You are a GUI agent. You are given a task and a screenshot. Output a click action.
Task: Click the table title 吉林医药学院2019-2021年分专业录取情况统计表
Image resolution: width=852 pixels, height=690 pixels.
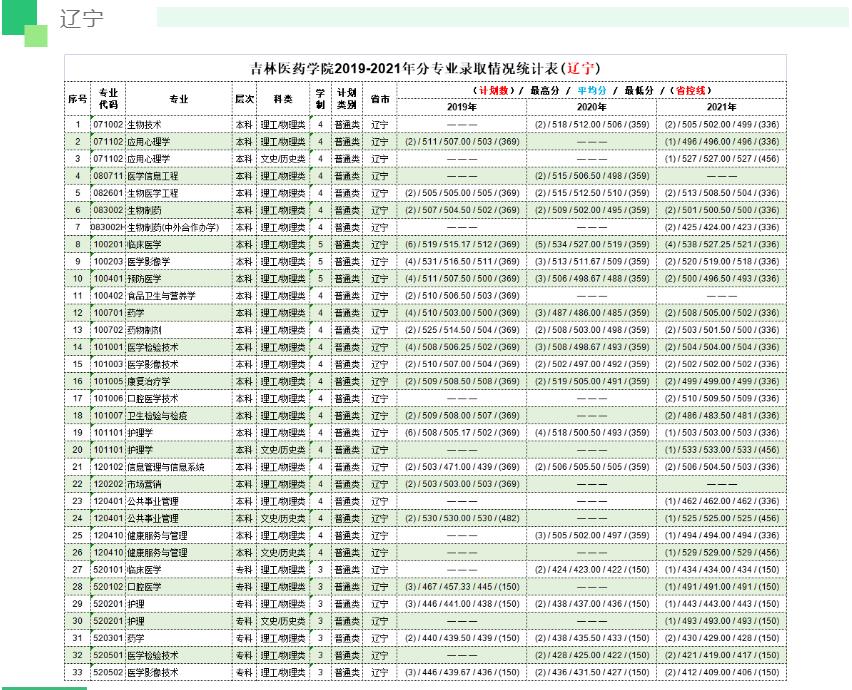pos(425,69)
